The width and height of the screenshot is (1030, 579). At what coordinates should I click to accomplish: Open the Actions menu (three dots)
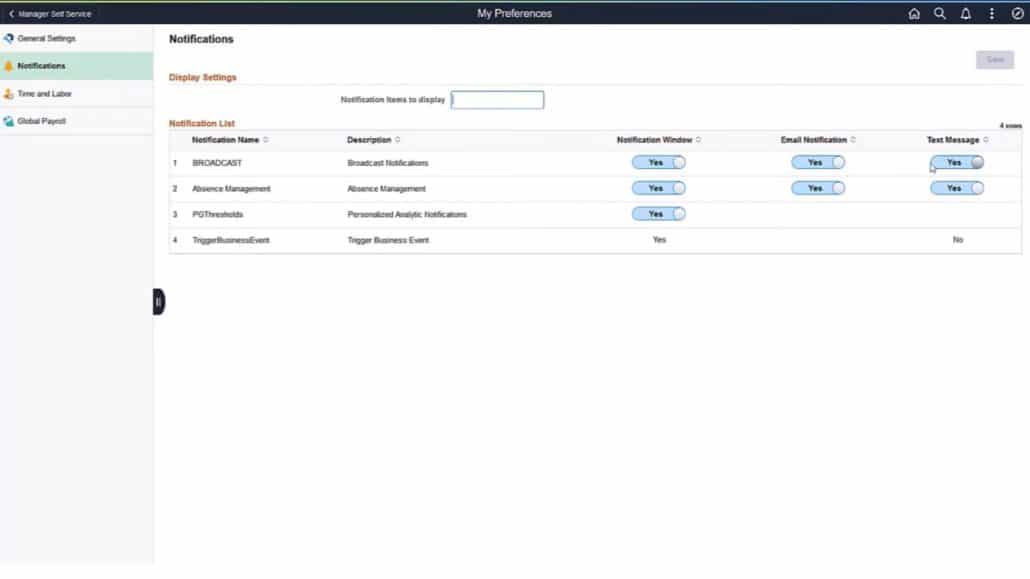point(990,13)
